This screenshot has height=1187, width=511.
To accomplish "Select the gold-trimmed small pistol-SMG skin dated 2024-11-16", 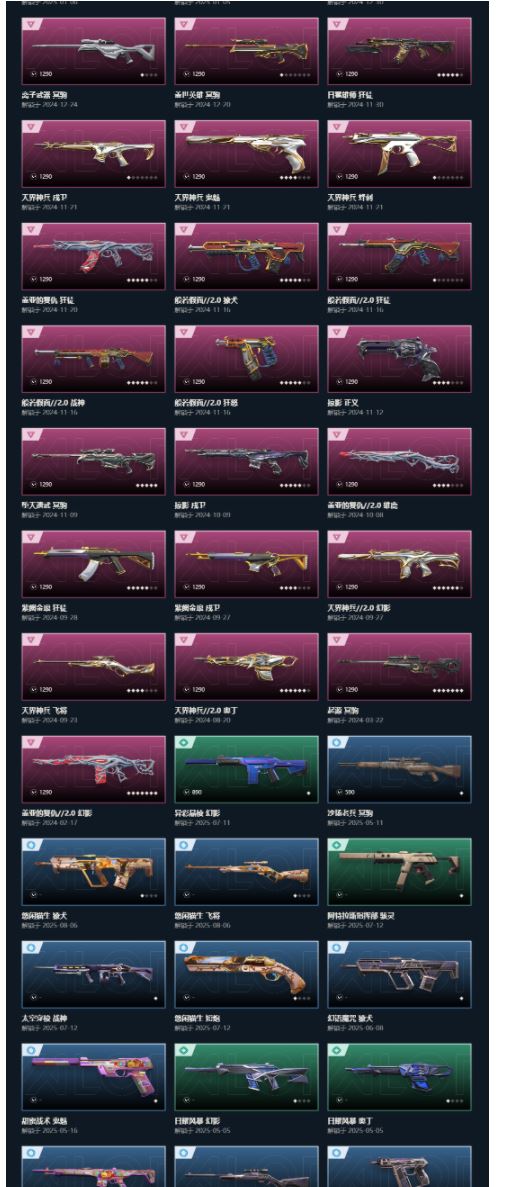I will 247,359.
